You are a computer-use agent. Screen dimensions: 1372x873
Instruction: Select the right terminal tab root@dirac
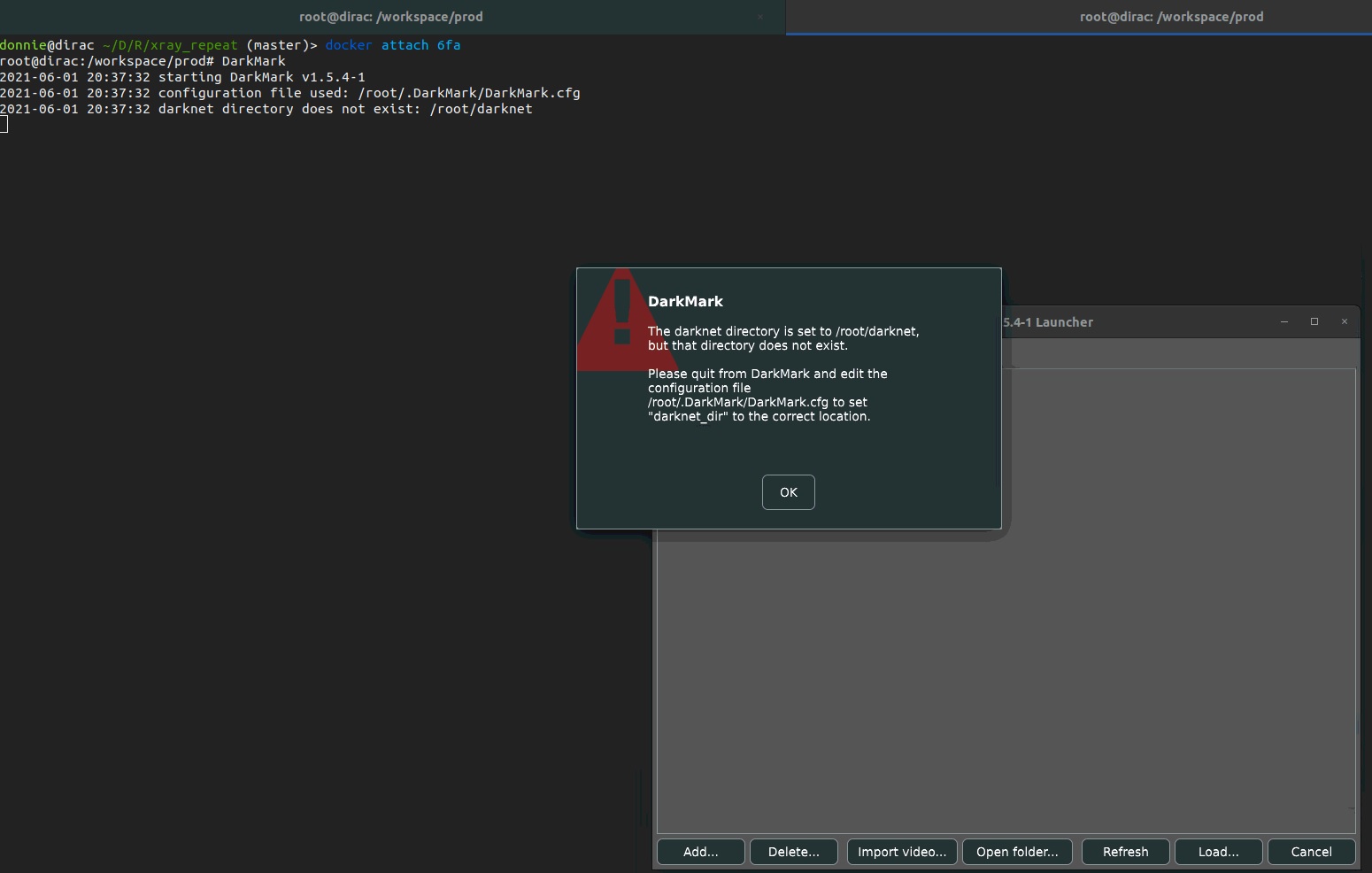1171,17
